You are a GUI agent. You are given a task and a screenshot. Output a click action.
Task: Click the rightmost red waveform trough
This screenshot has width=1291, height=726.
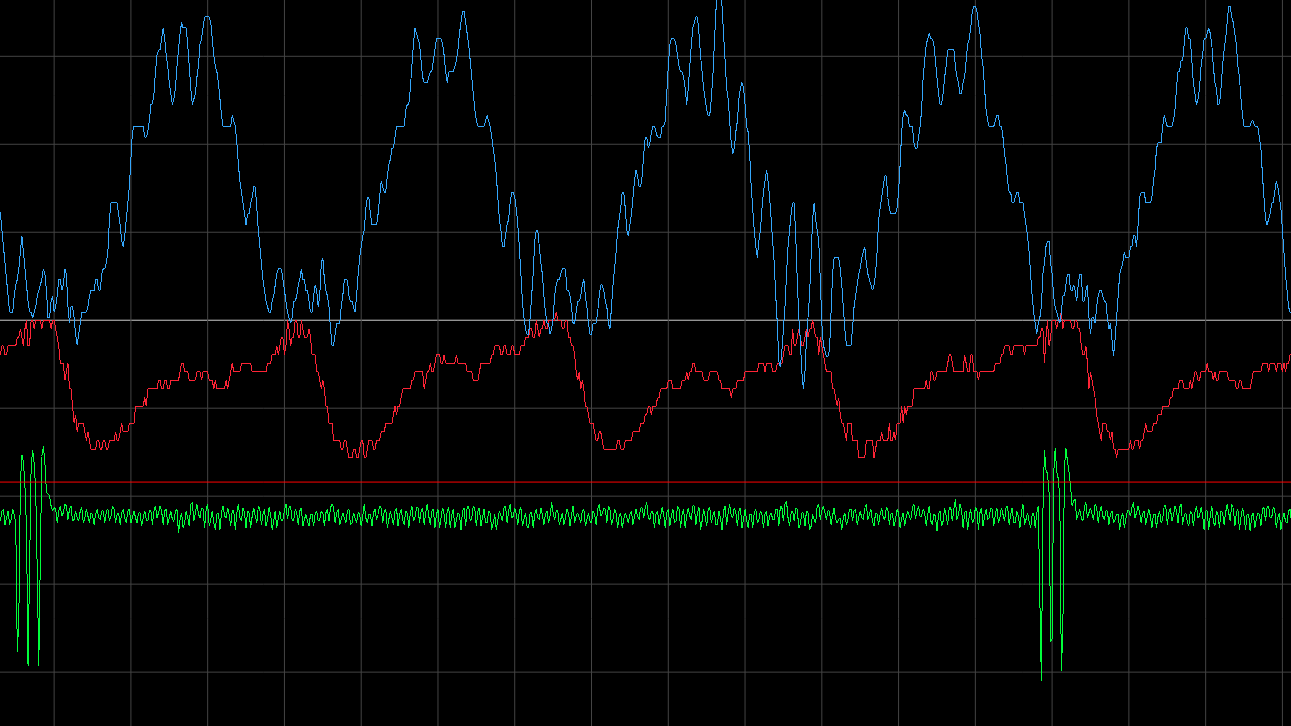1120,454
